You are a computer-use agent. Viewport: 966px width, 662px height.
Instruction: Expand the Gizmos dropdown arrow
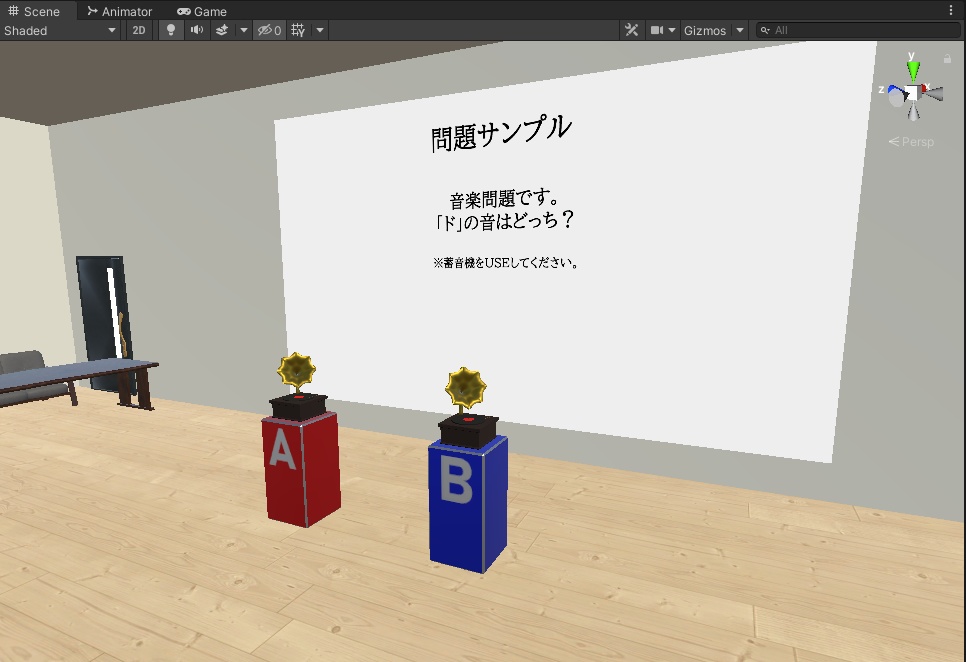[738, 30]
